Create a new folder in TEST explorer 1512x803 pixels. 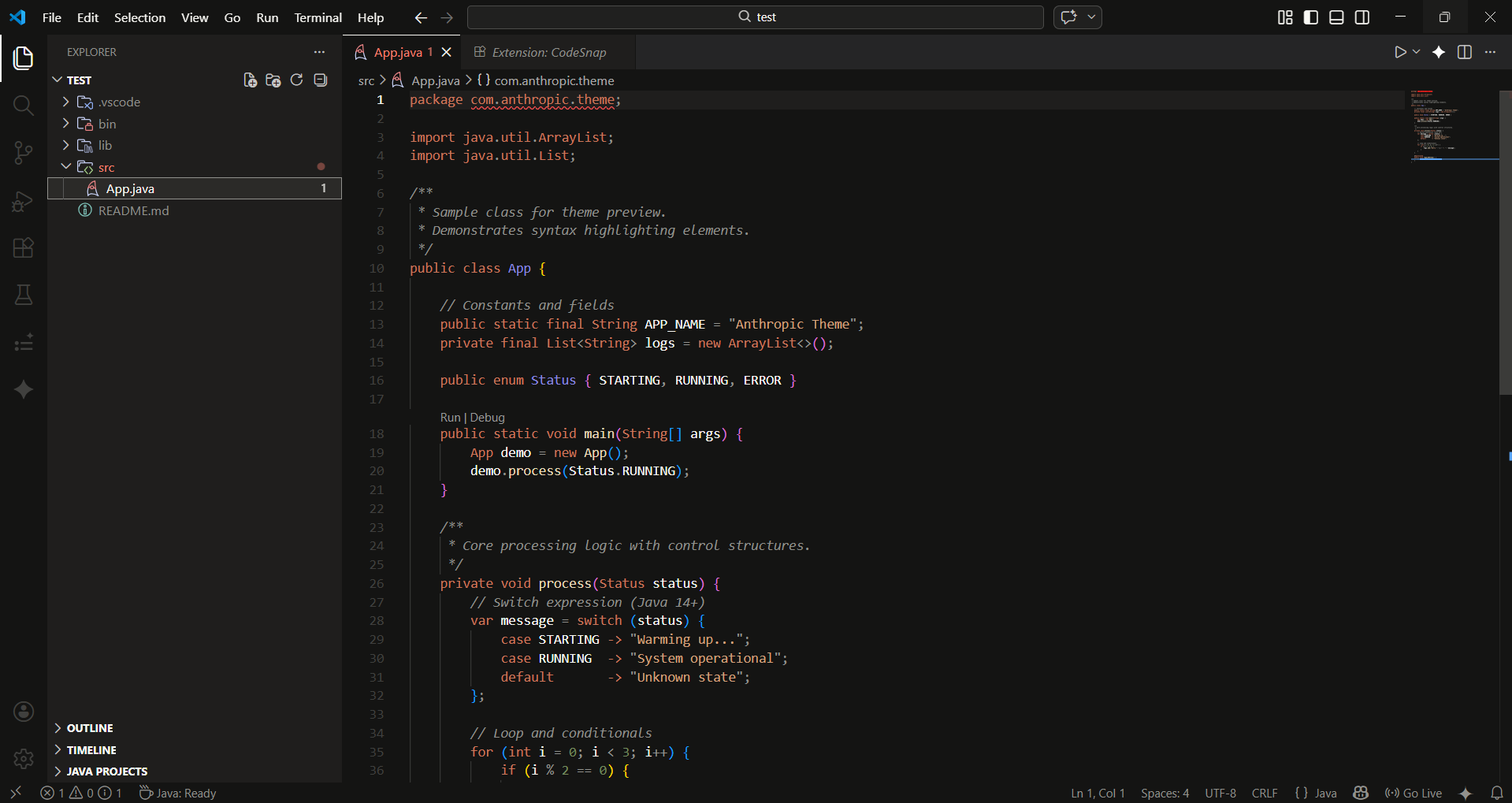coord(273,80)
